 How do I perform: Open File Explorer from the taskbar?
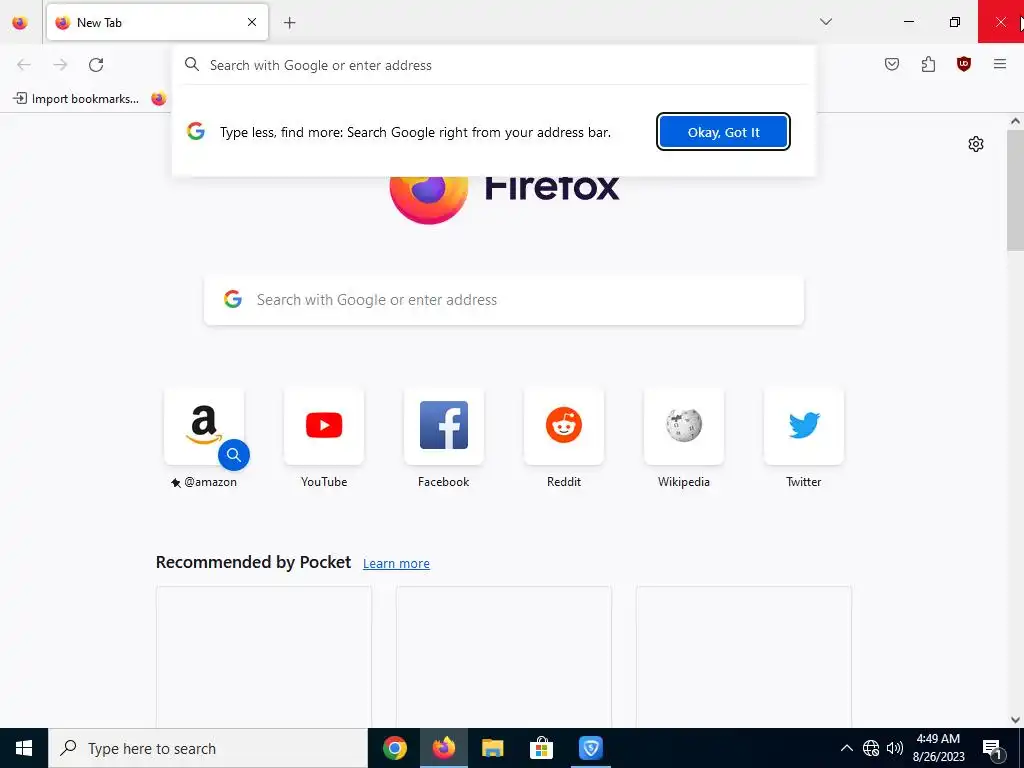point(492,748)
